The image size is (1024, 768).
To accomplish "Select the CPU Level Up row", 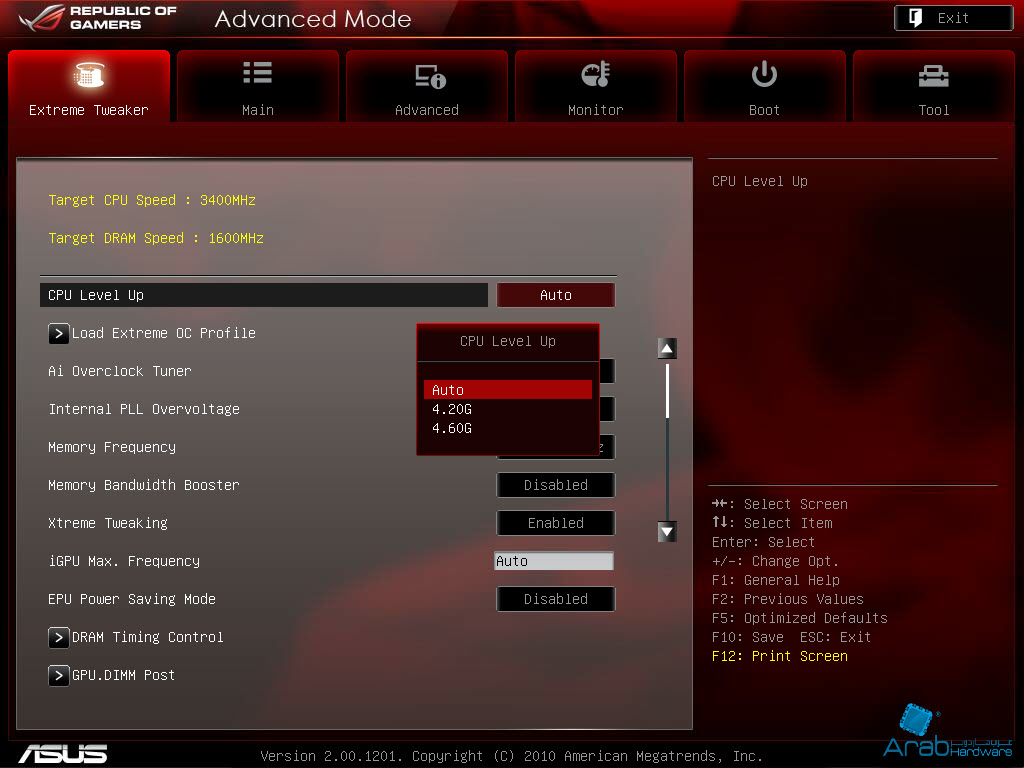I will [x=264, y=295].
